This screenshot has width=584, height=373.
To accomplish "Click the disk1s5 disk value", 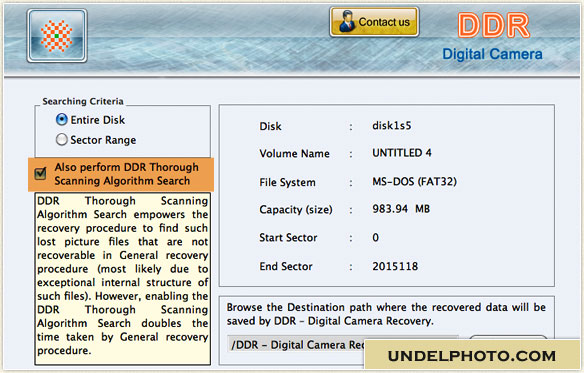I will (391, 126).
